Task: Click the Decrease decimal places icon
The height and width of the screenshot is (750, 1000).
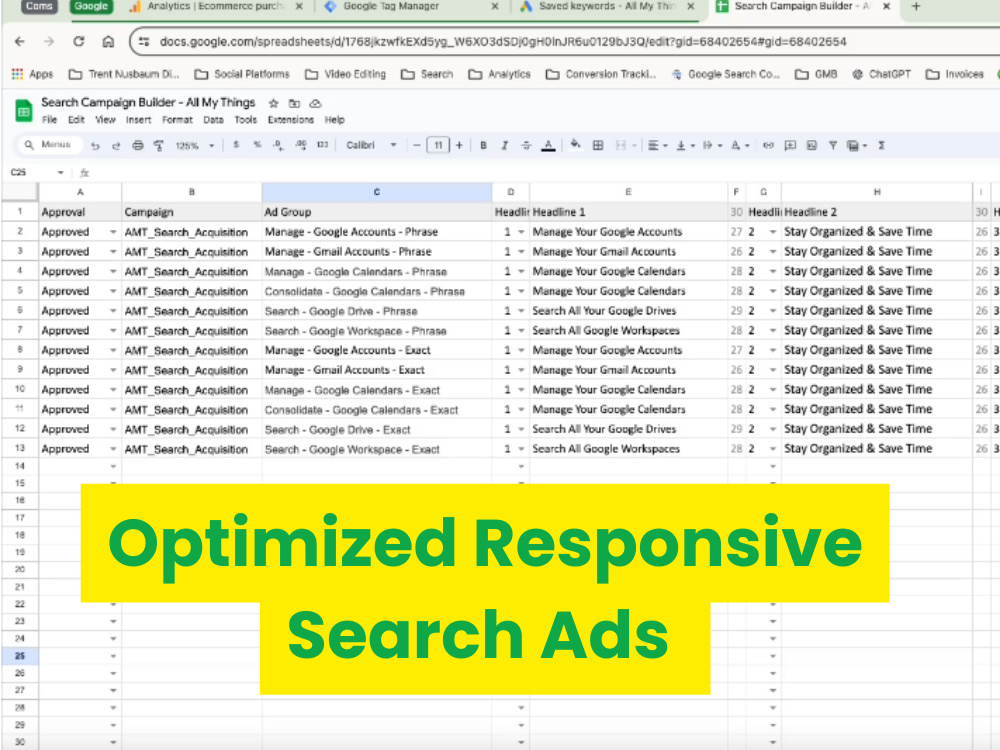Action: point(278,145)
